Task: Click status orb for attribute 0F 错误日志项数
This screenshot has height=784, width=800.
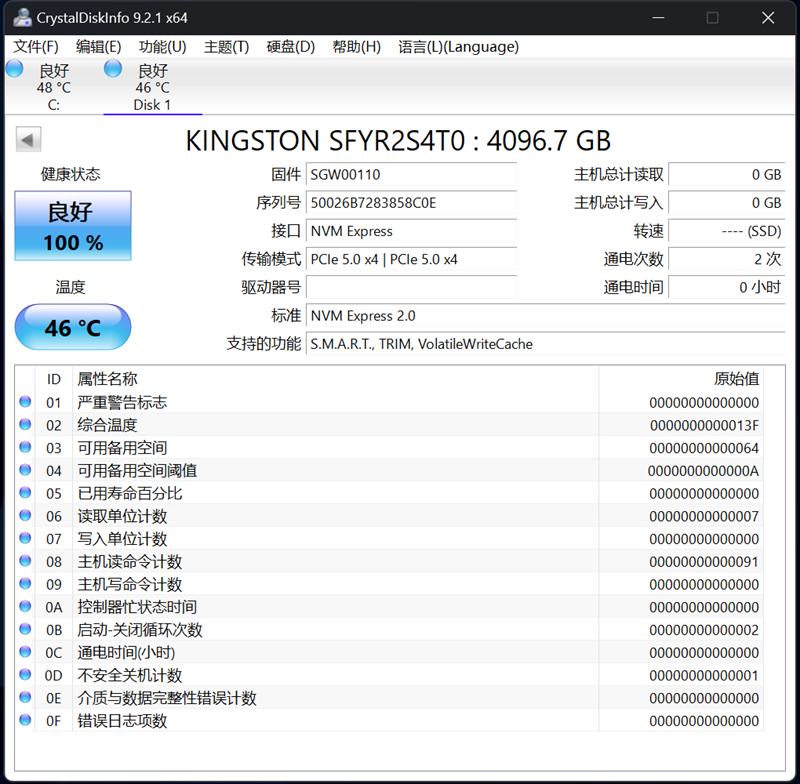Action: pyautogui.click(x=26, y=720)
